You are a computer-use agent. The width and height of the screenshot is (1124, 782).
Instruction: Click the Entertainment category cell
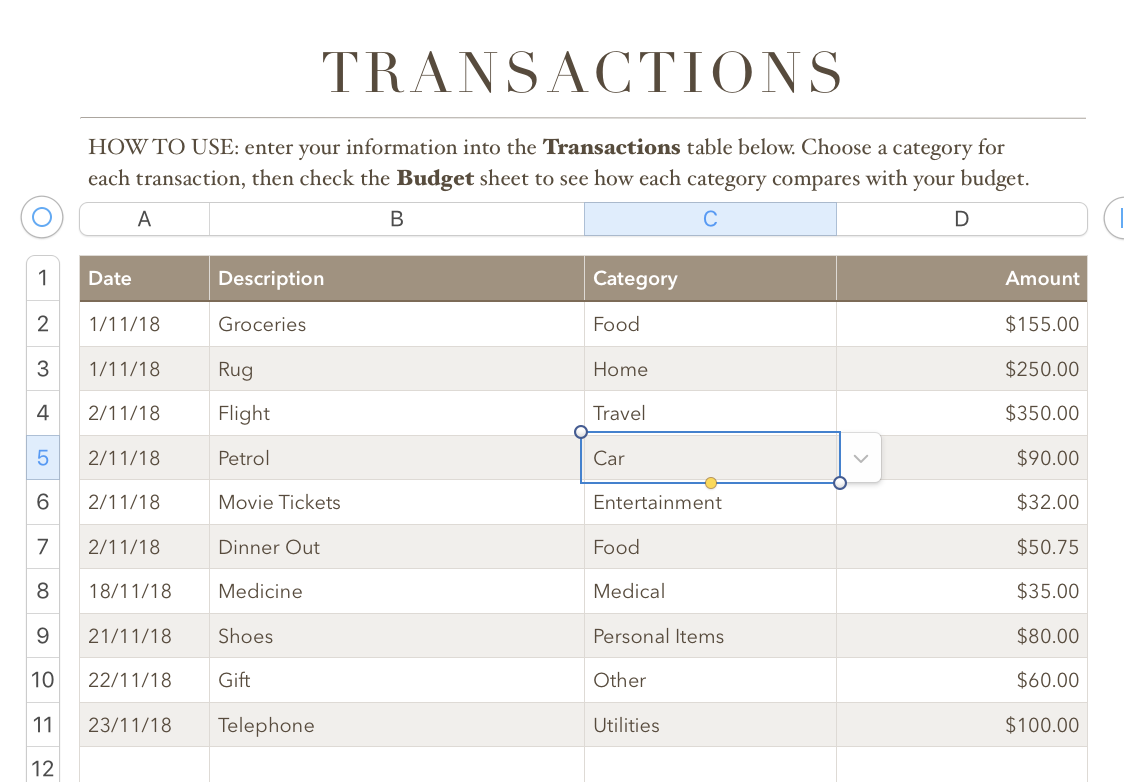click(657, 502)
